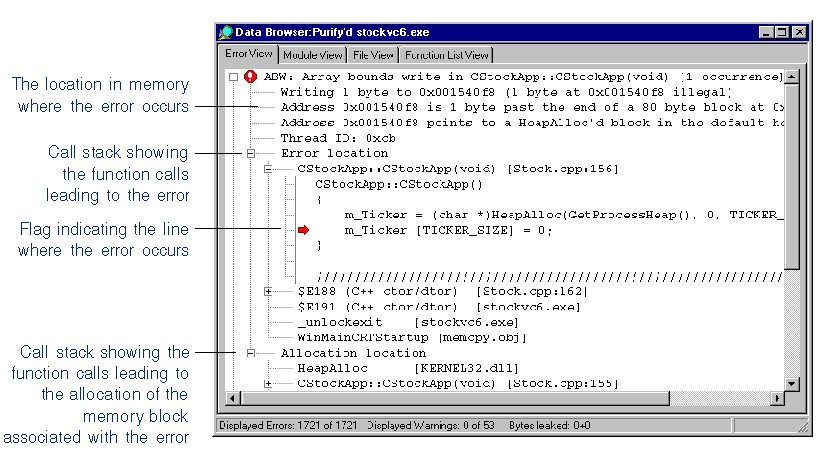Select '$E191 (C++ ctor/dtor)' stack entry
The height and width of the screenshot is (467, 821).
(x=439, y=307)
